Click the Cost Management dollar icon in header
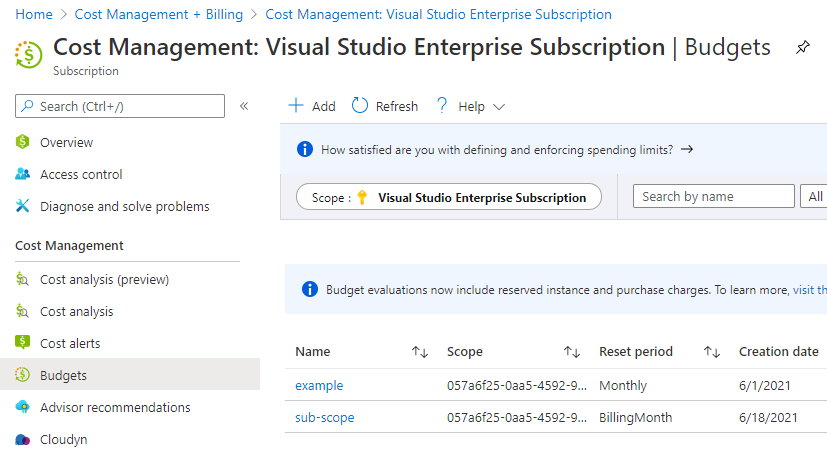The image size is (827, 454). tap(28, 54)
